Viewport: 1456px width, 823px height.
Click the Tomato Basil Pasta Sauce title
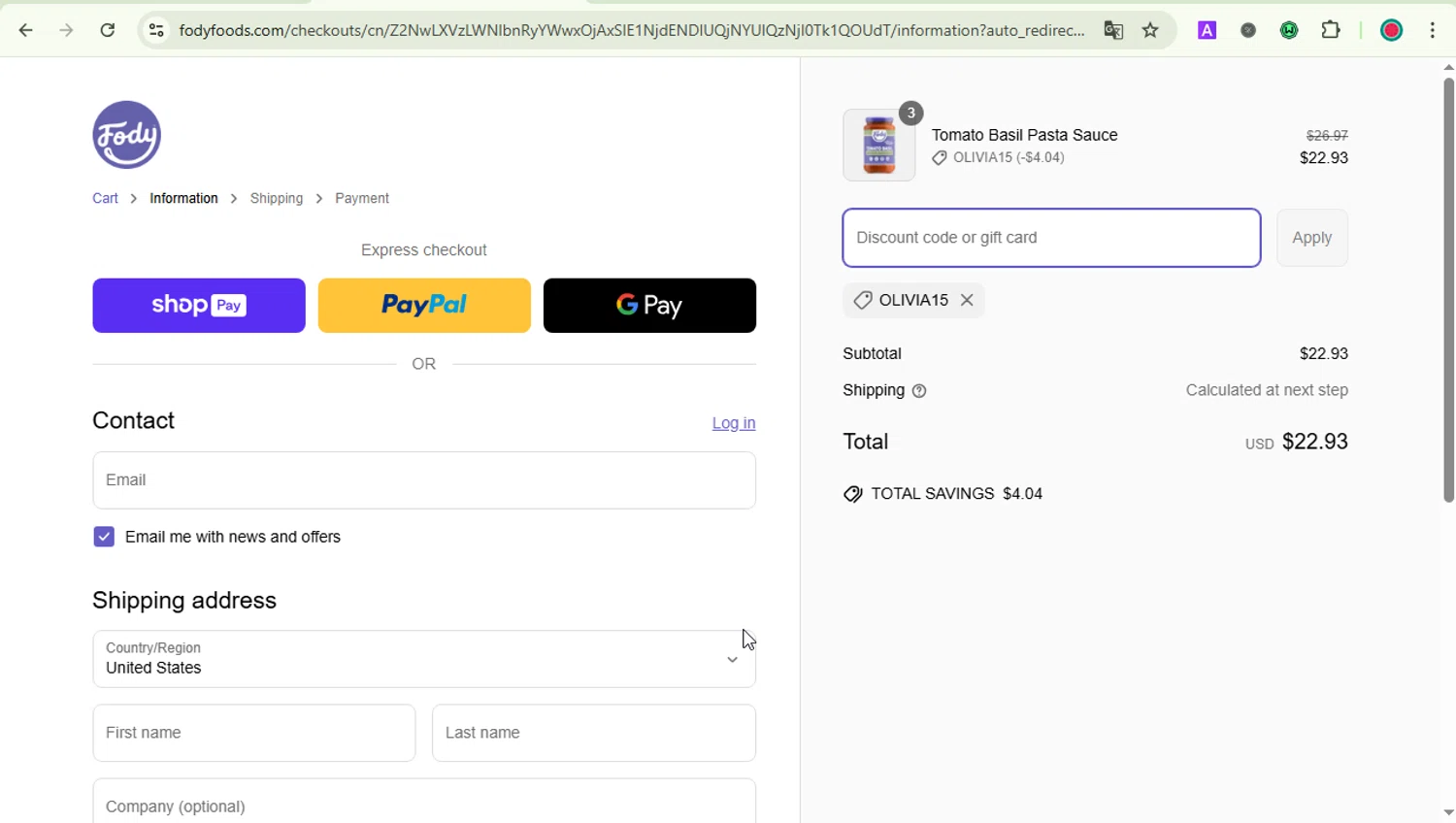point(1025,135)
